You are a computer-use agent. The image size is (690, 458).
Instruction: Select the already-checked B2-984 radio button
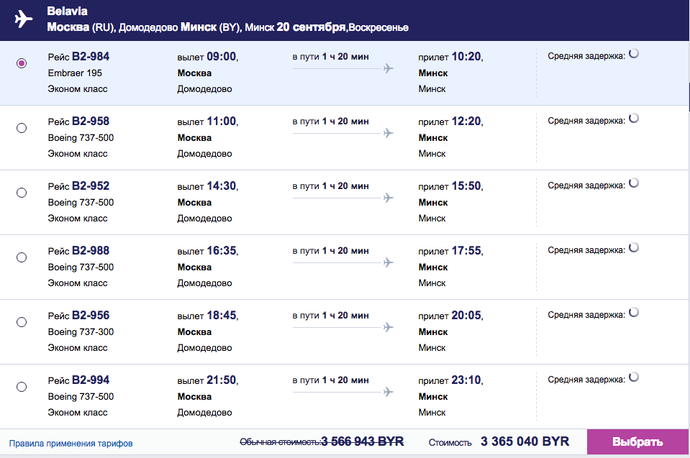(22, 63)
